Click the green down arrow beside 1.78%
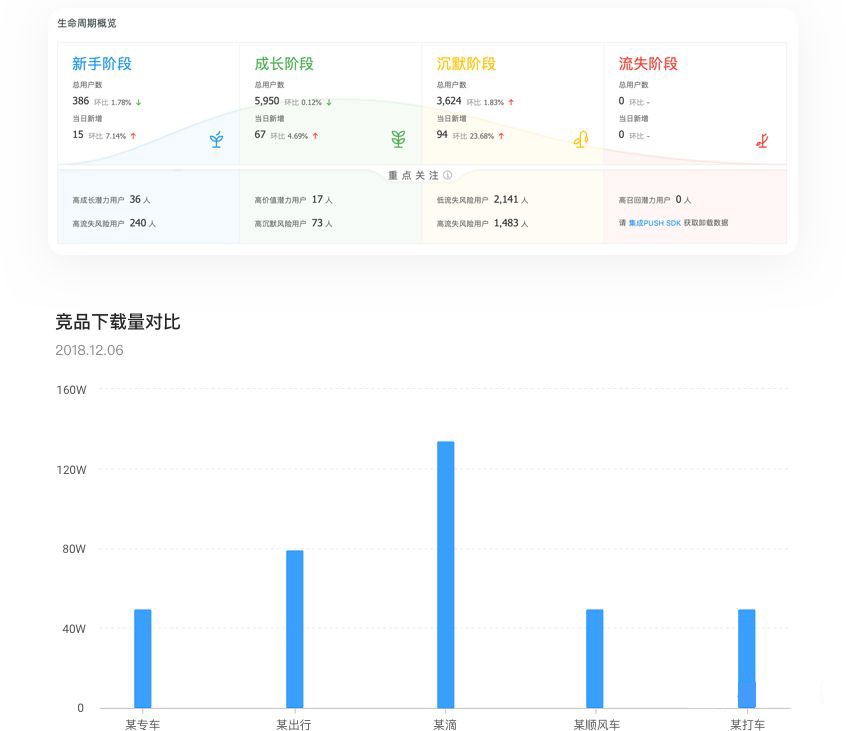This screenshot has height=731, width=846. (x=137, y=103)
